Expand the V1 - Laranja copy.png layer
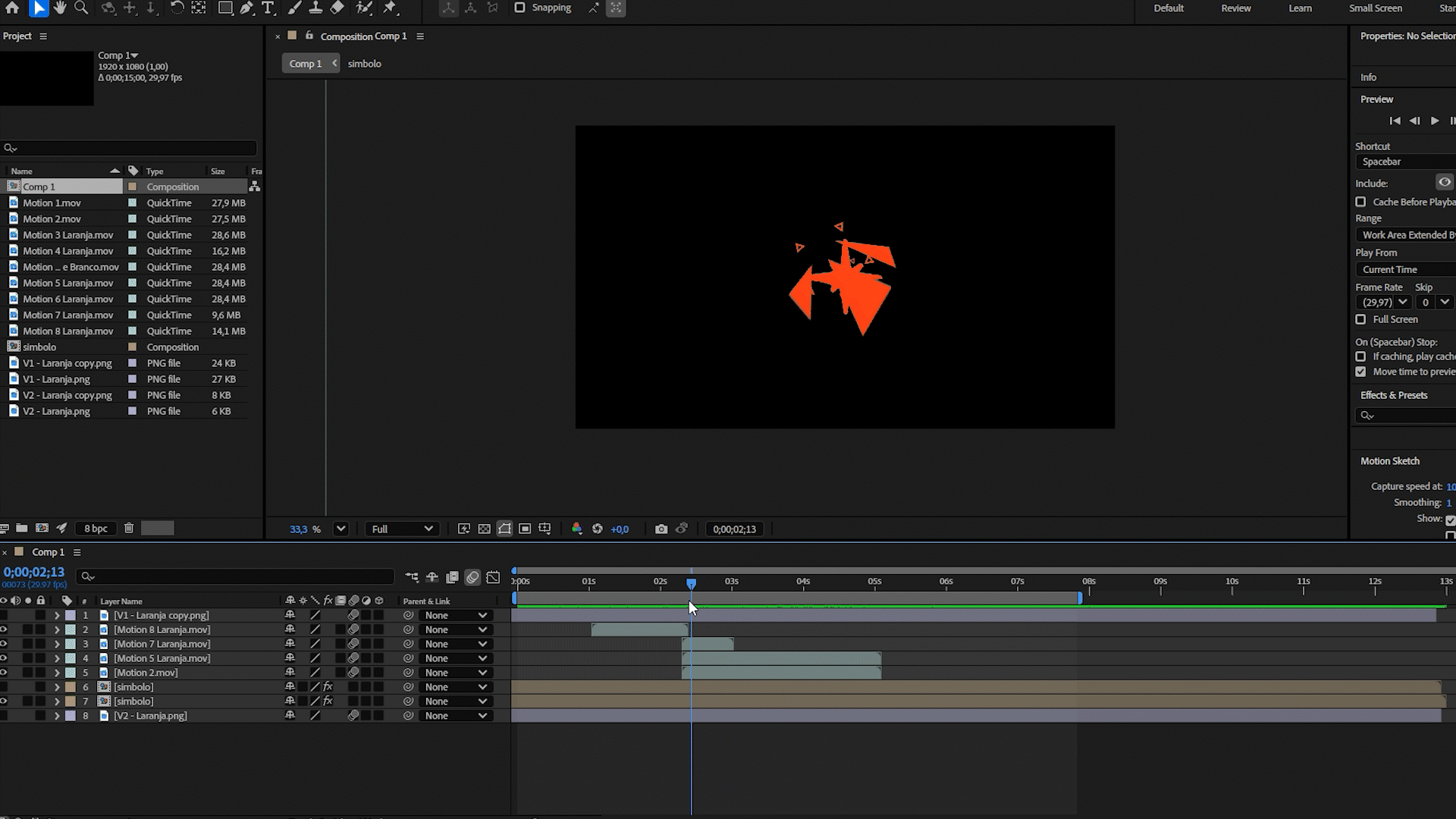1456x819 pixels. coord(57,616)
